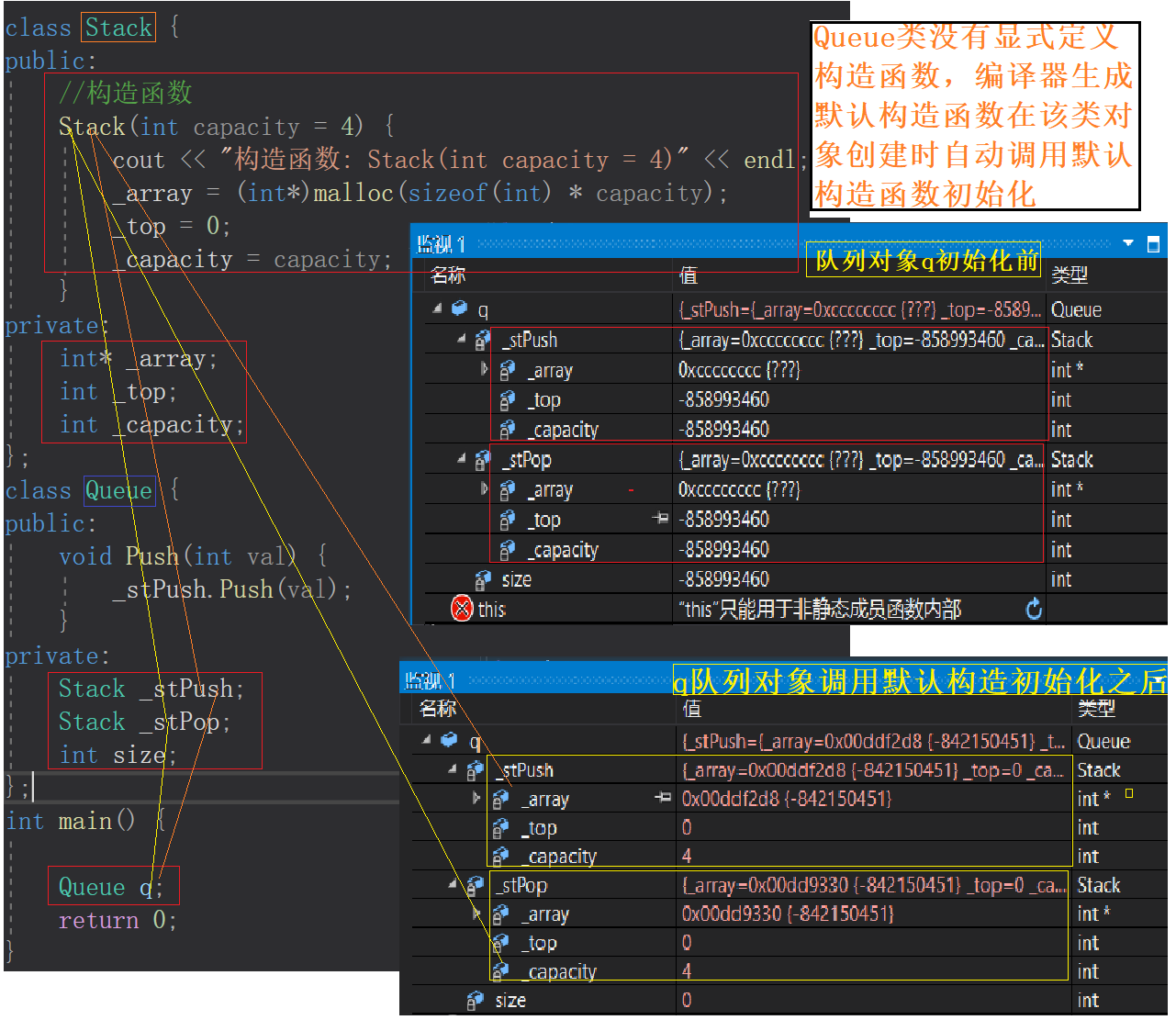The width and height of the screenshot is (1176, 1020).
Task: Click the 名称 column header in upper watch window
Action: 448,275
